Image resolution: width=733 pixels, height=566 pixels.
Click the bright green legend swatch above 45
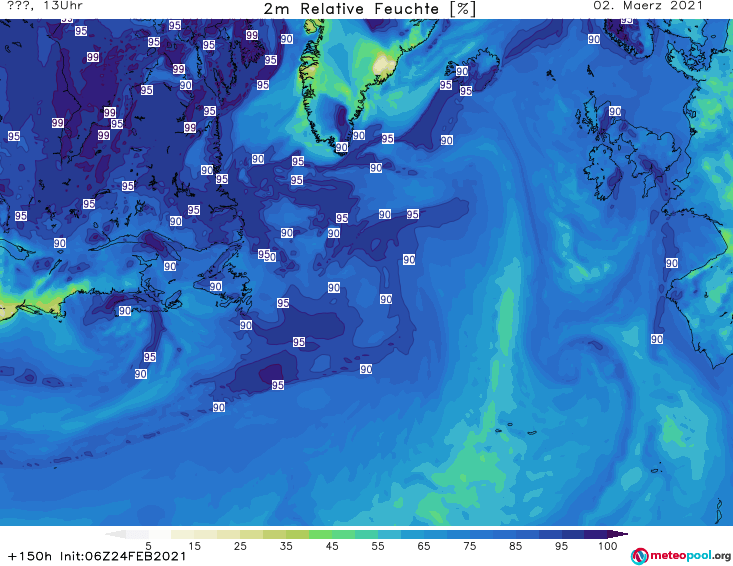pyautogui.click(x=321, y=534)
